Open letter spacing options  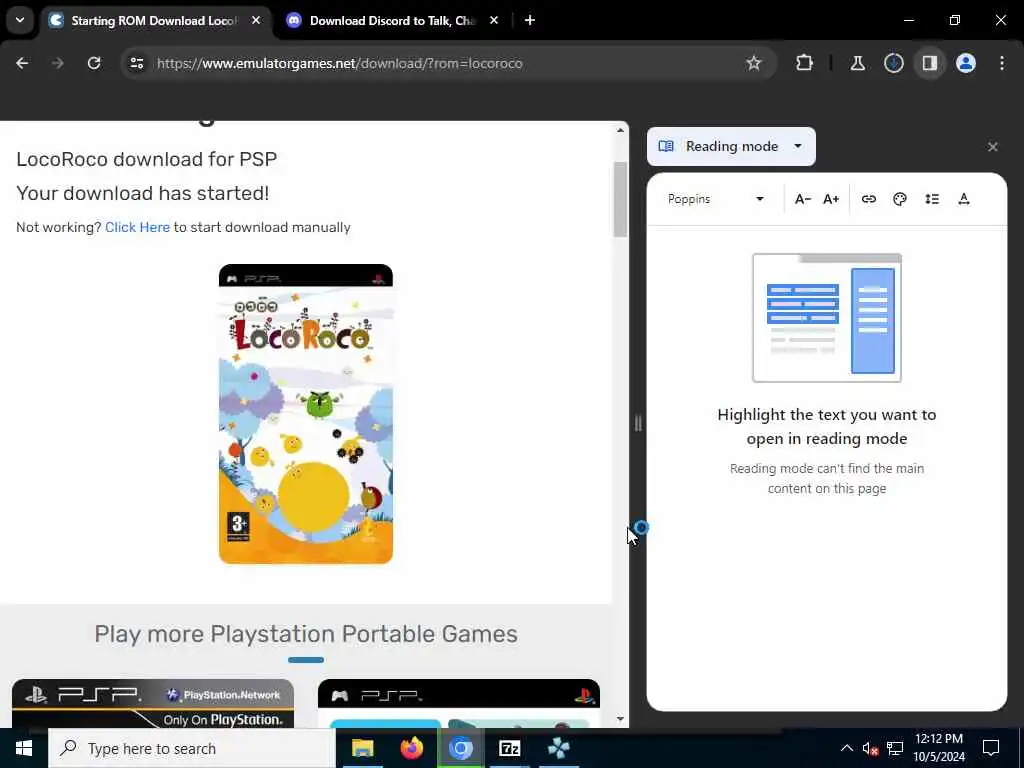point(964,199)
